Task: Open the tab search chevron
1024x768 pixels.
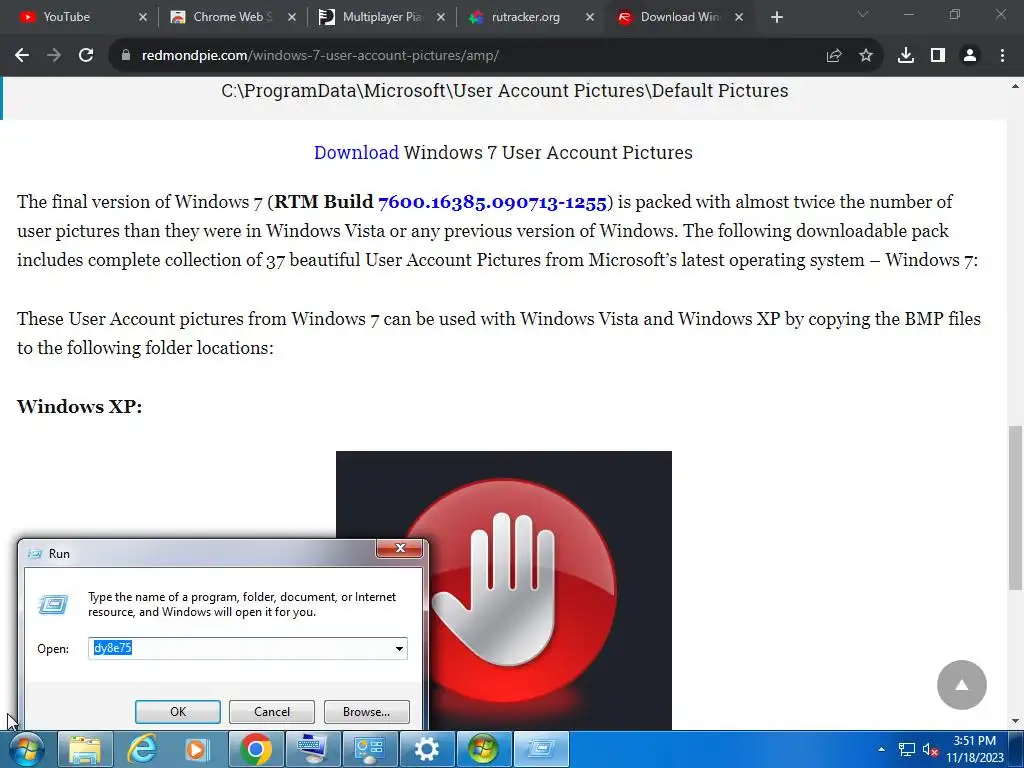Action: [x=863, y=14]
